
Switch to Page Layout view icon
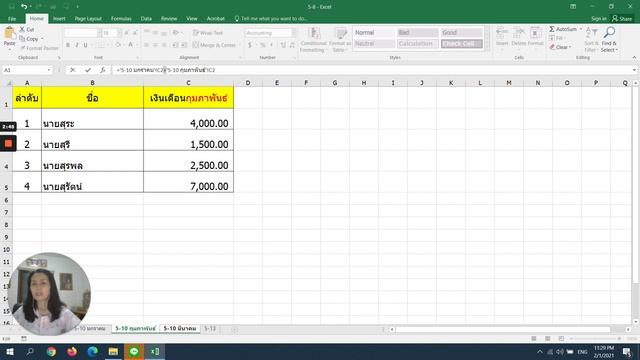click(547, 339)
